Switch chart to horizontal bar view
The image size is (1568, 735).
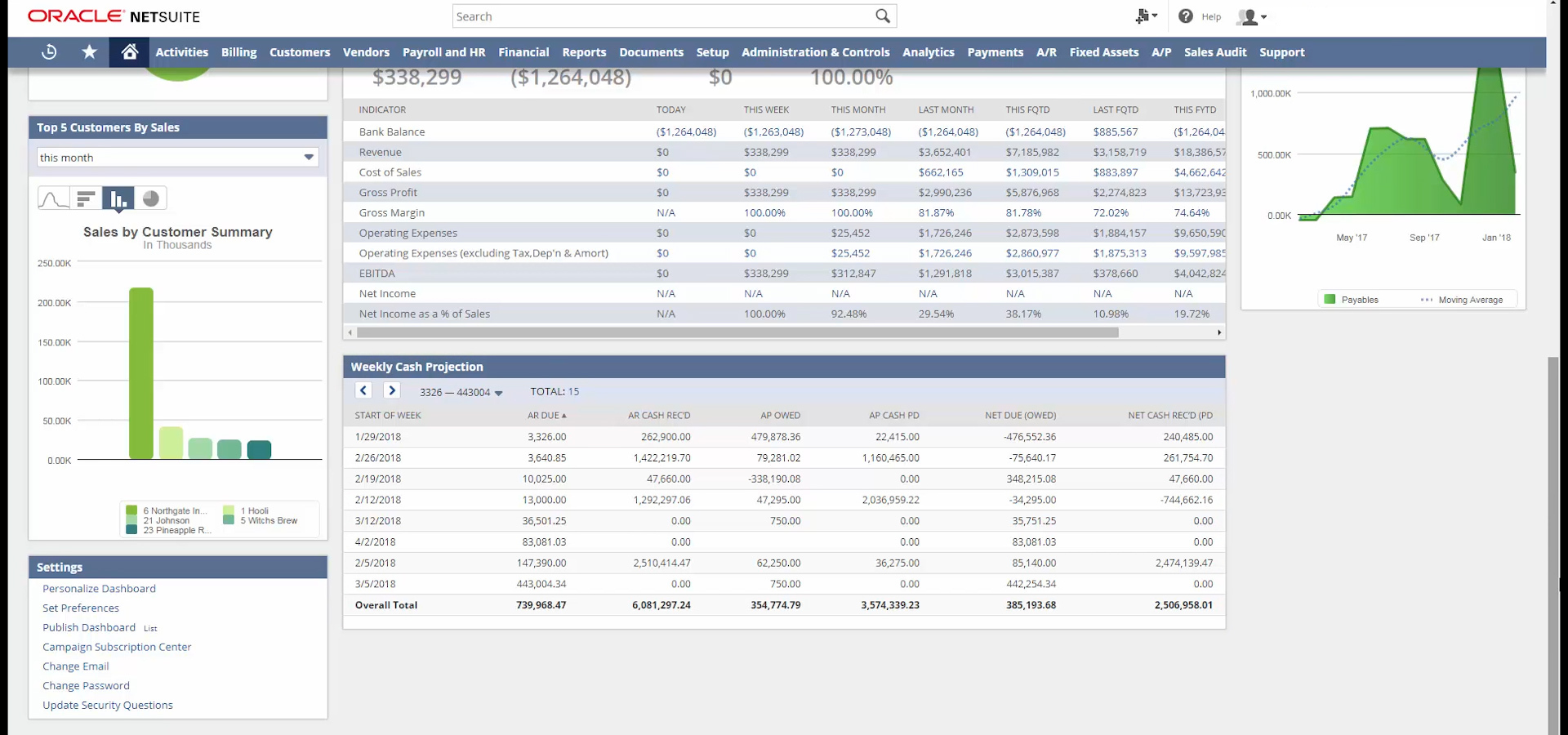tap(86, 198)
